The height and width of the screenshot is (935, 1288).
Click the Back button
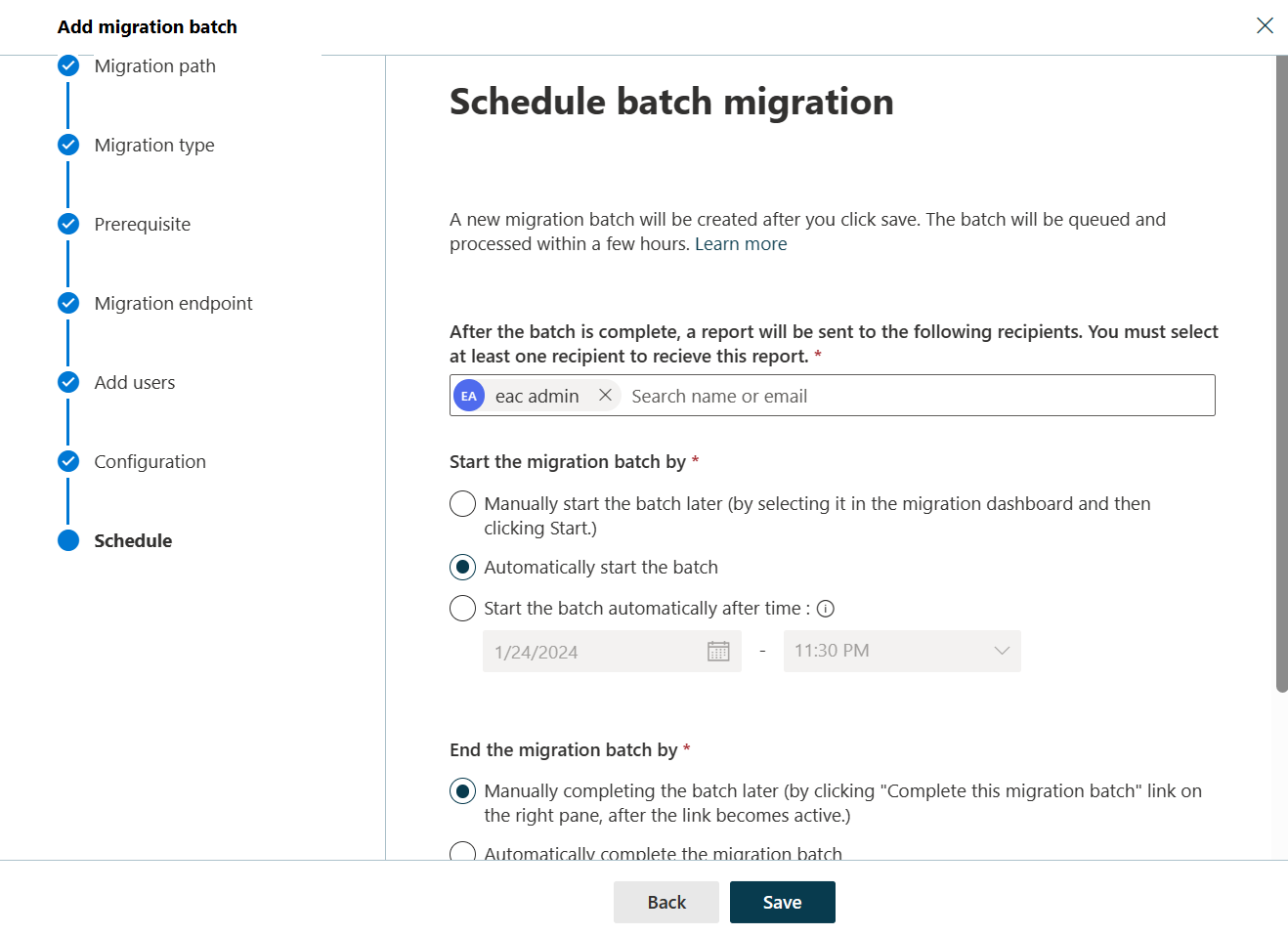[666, 902]
